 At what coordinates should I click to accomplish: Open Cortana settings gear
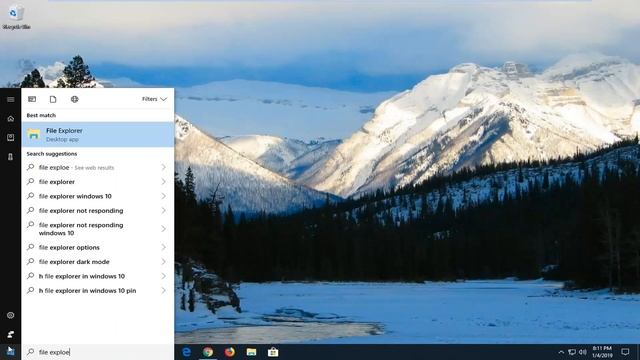(11, 315)
